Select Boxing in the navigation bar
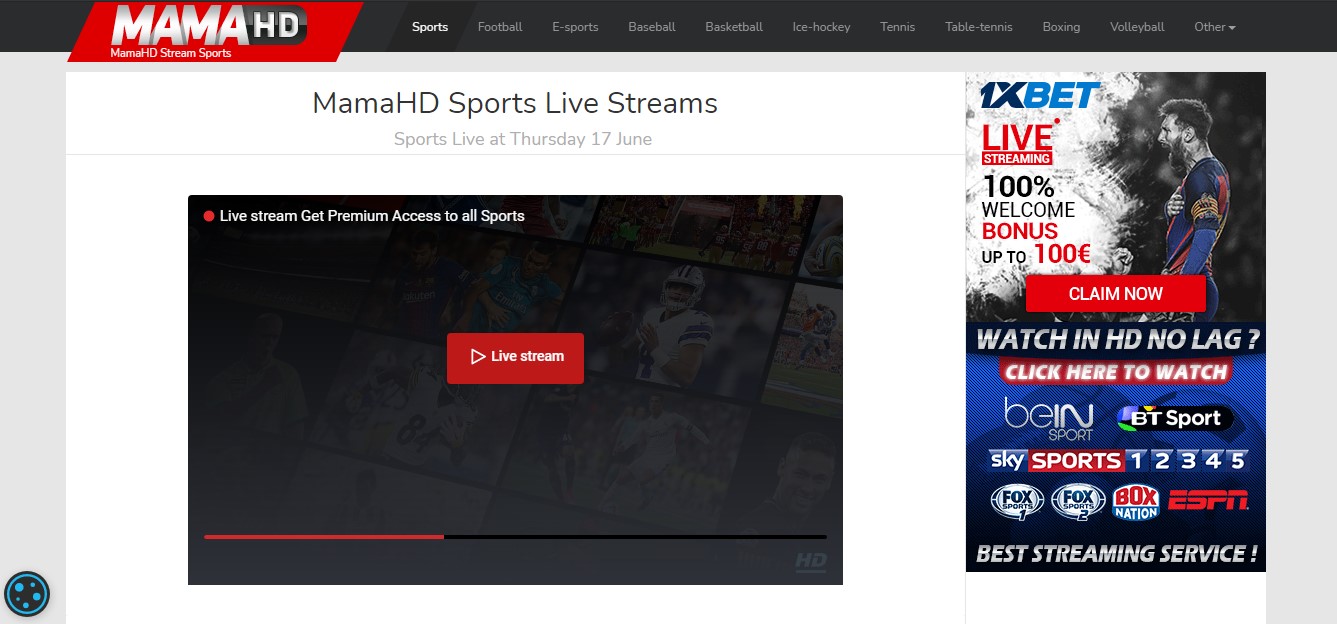1337x624 pixels. pos(1061,27)
